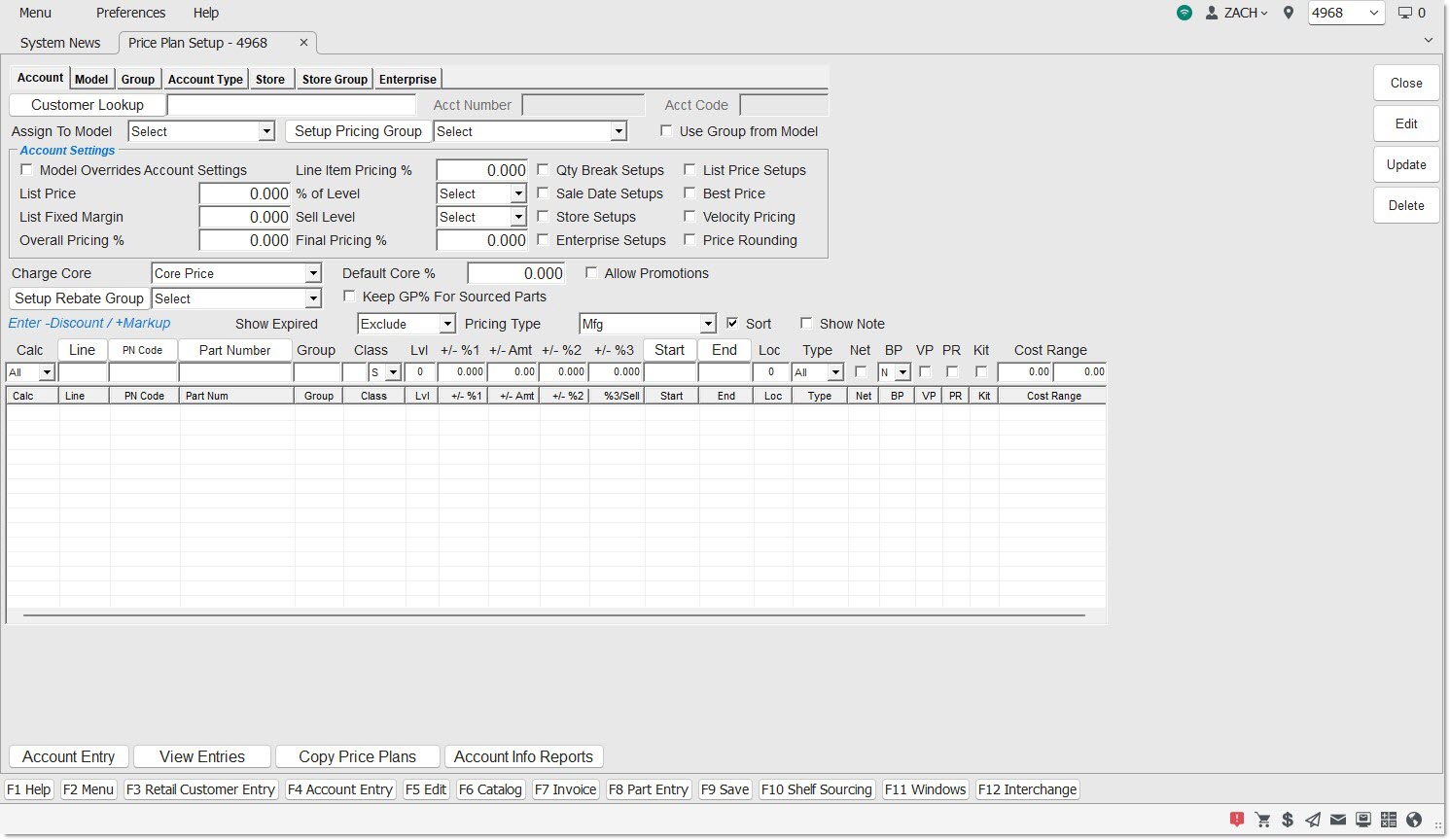The height and width of the screenshot is (840, 1450).
Task: Click the Copy Price Plans button
Action: point(357,756)
